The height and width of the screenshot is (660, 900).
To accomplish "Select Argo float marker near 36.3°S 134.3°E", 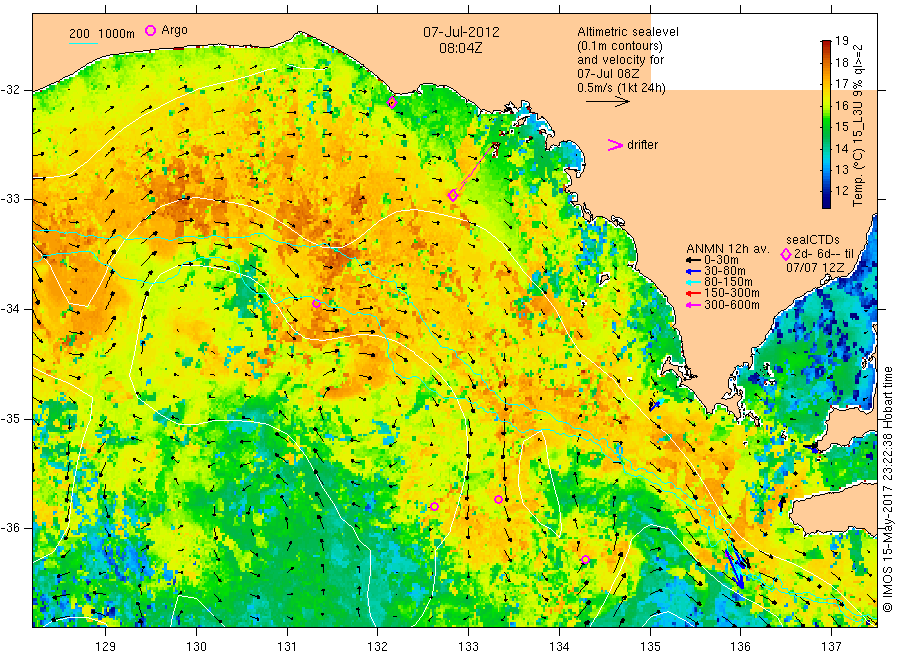I will pos(585,560).
